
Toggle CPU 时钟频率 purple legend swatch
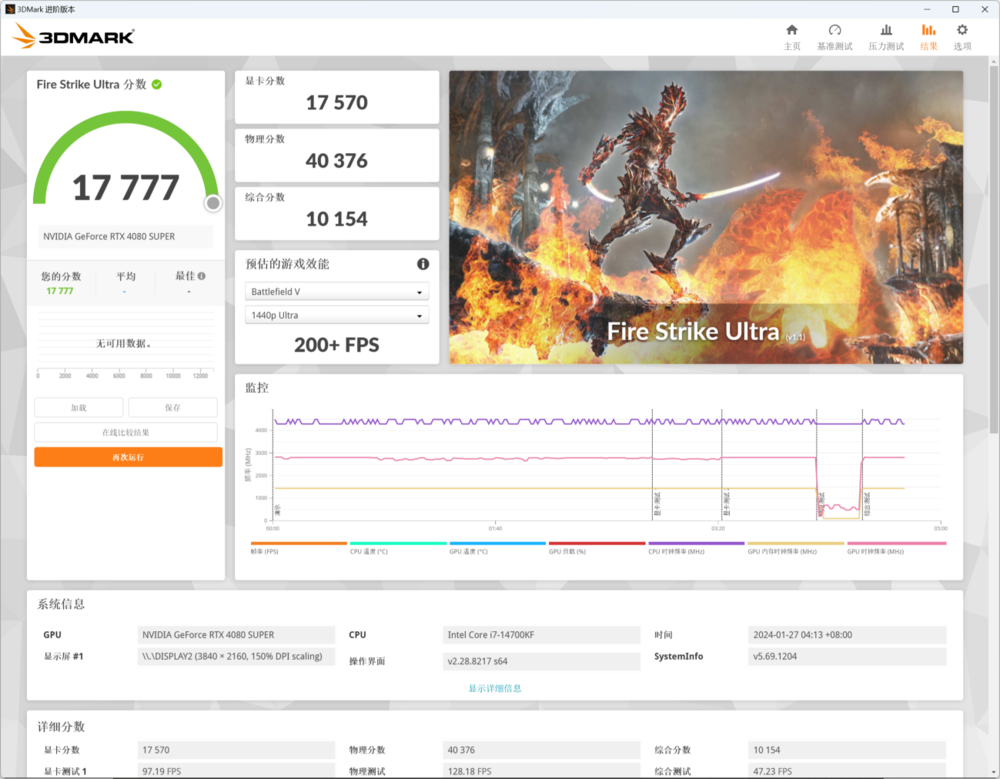click(696, 544)
